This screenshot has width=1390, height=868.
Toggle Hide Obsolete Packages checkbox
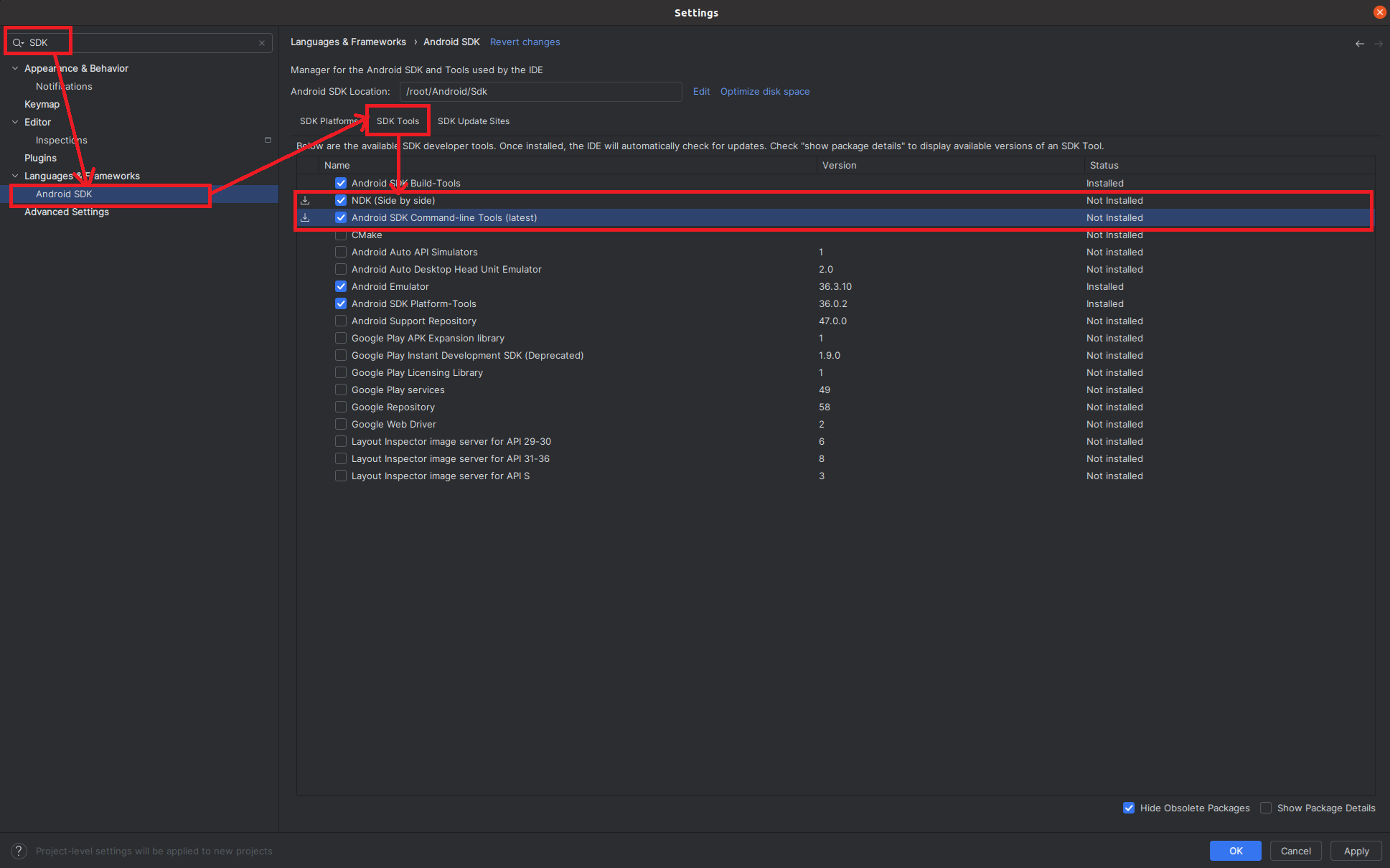pyautogui.click(x=1129, y=808)
